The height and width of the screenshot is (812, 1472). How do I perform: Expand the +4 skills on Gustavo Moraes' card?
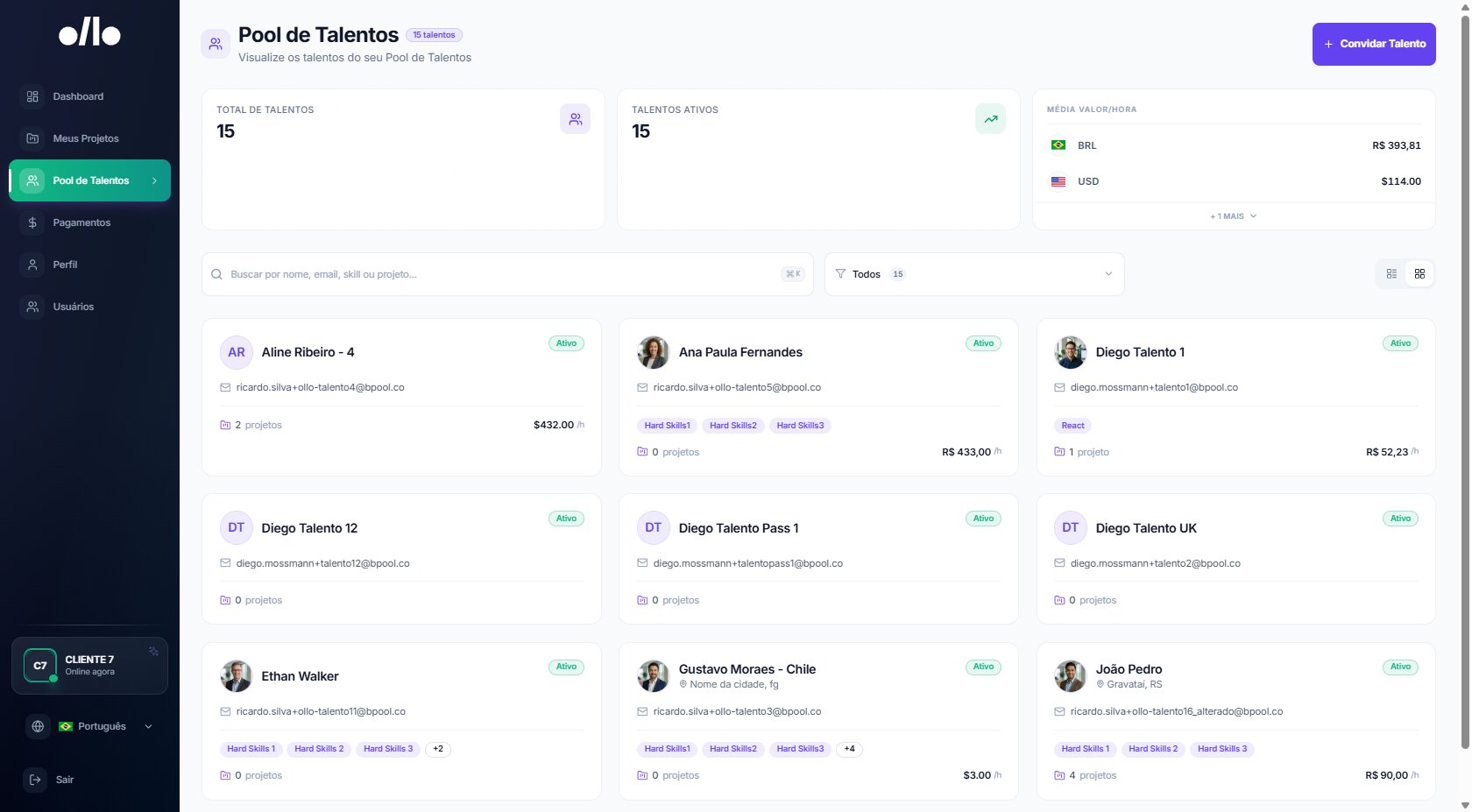click(849, 749)
